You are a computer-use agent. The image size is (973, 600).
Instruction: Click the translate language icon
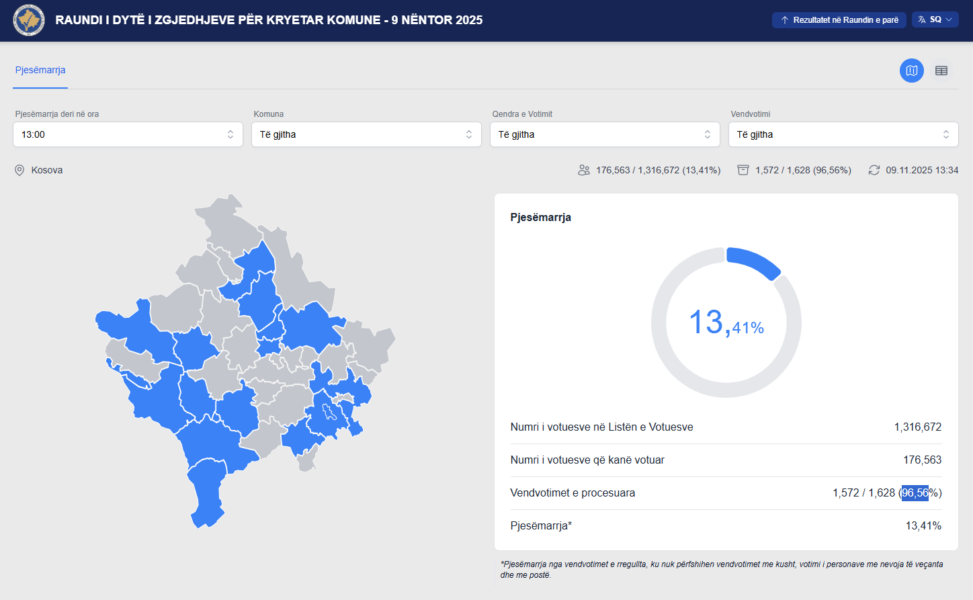tap(922, 20)
